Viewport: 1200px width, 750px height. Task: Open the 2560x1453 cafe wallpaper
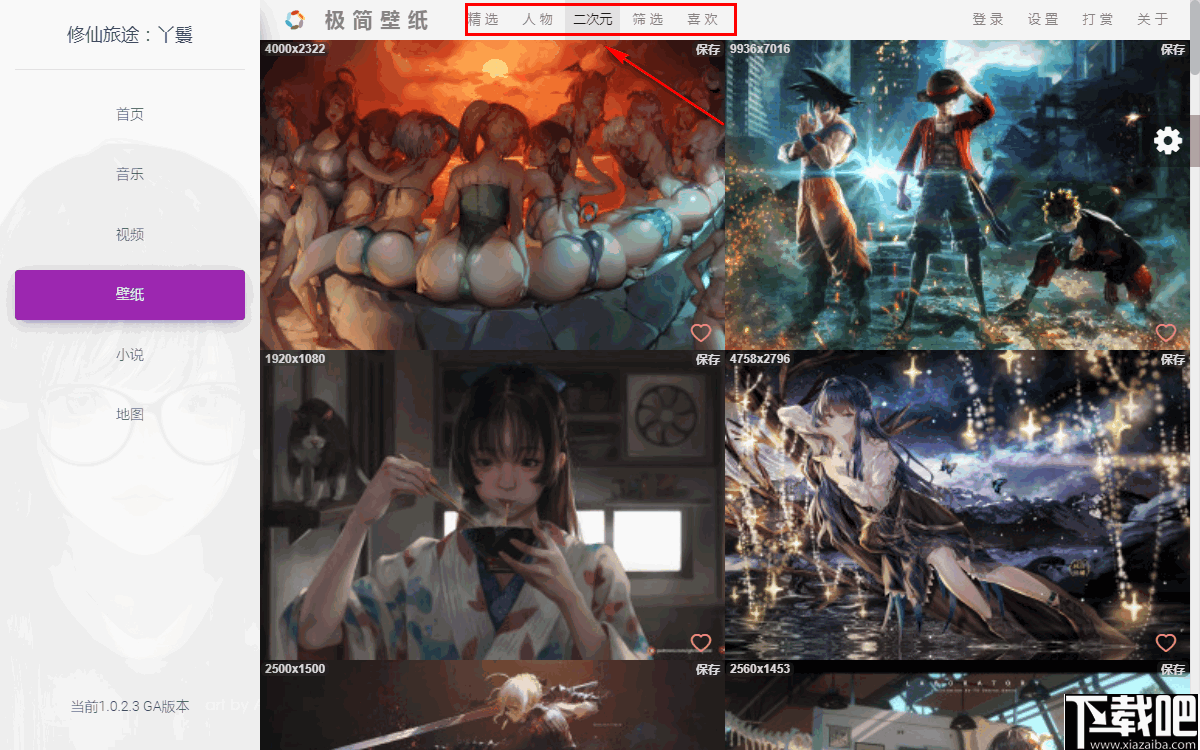957,705
